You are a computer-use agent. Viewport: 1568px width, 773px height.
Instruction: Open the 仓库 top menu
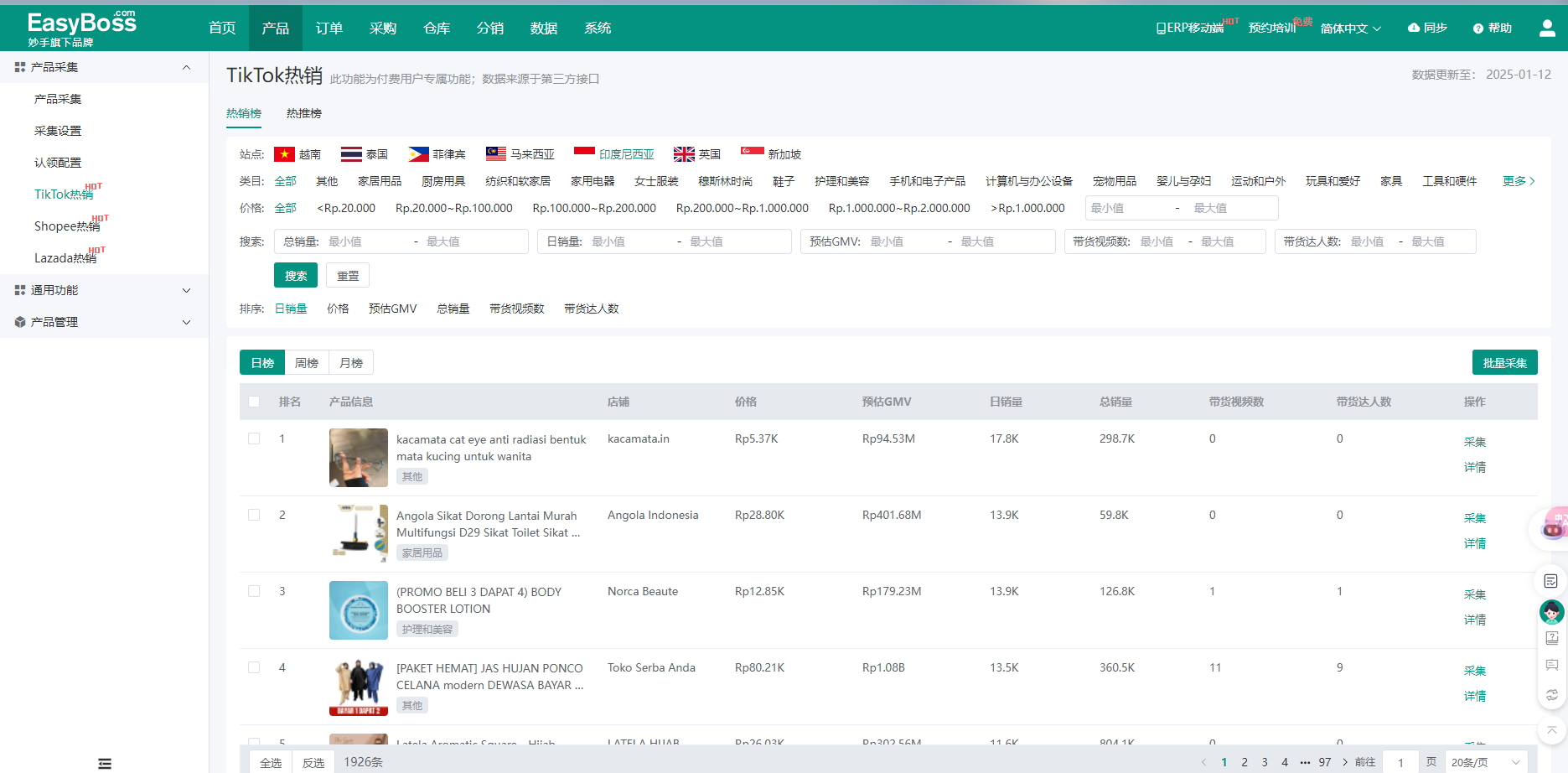click(437, 29)
